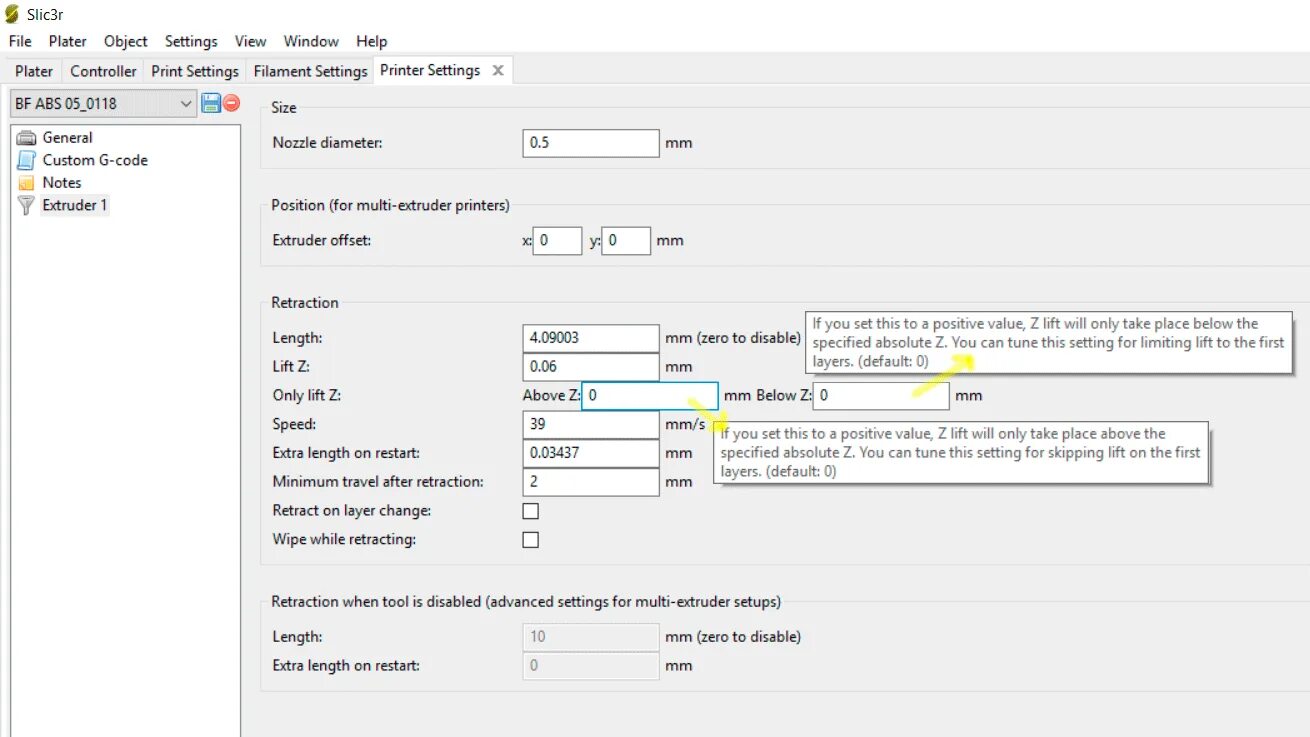Close the Printer Settings tab
This screenshot has width=1310, height=737.
point(498,70)
